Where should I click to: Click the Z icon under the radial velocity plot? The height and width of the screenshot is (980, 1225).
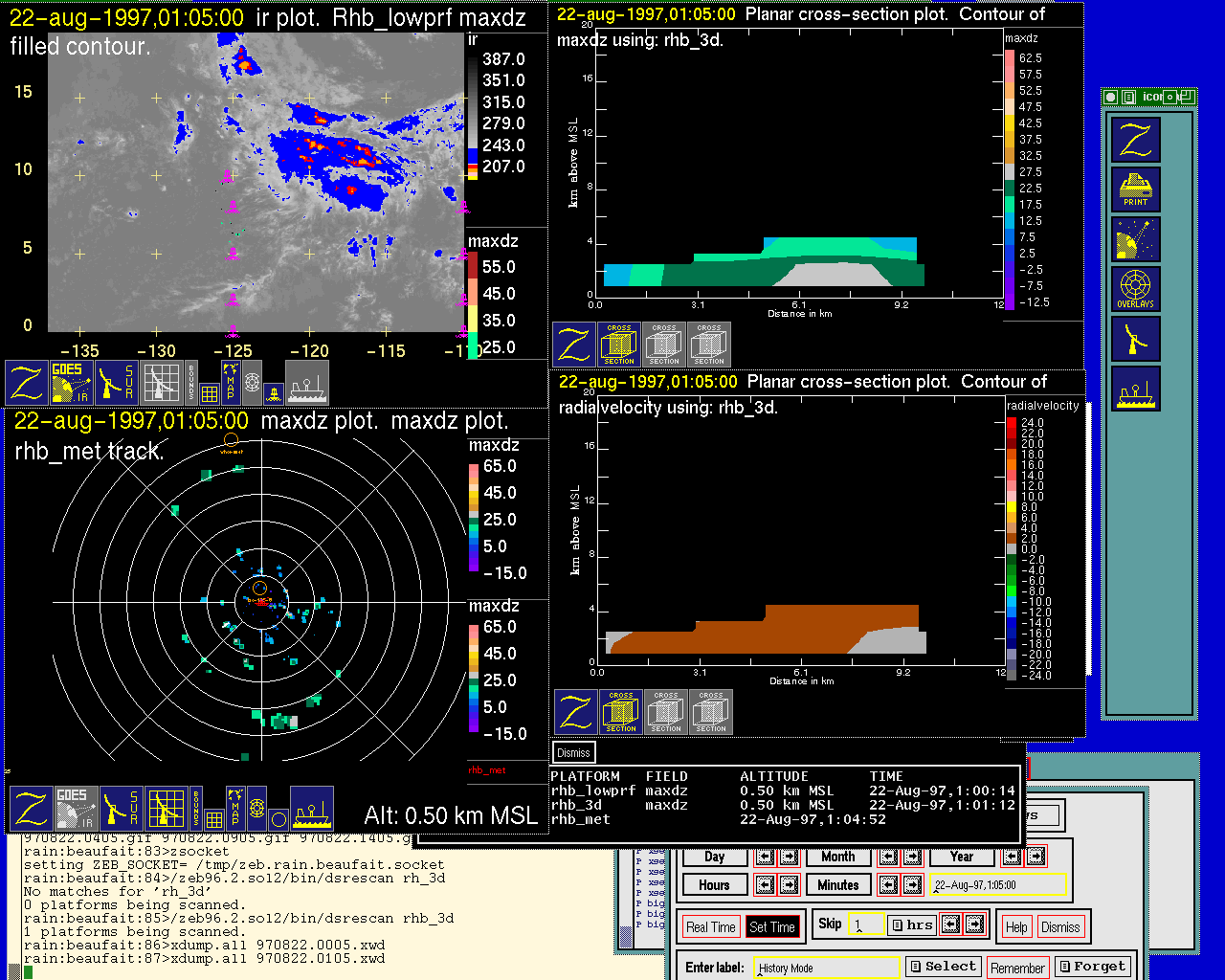pos(576,712)
